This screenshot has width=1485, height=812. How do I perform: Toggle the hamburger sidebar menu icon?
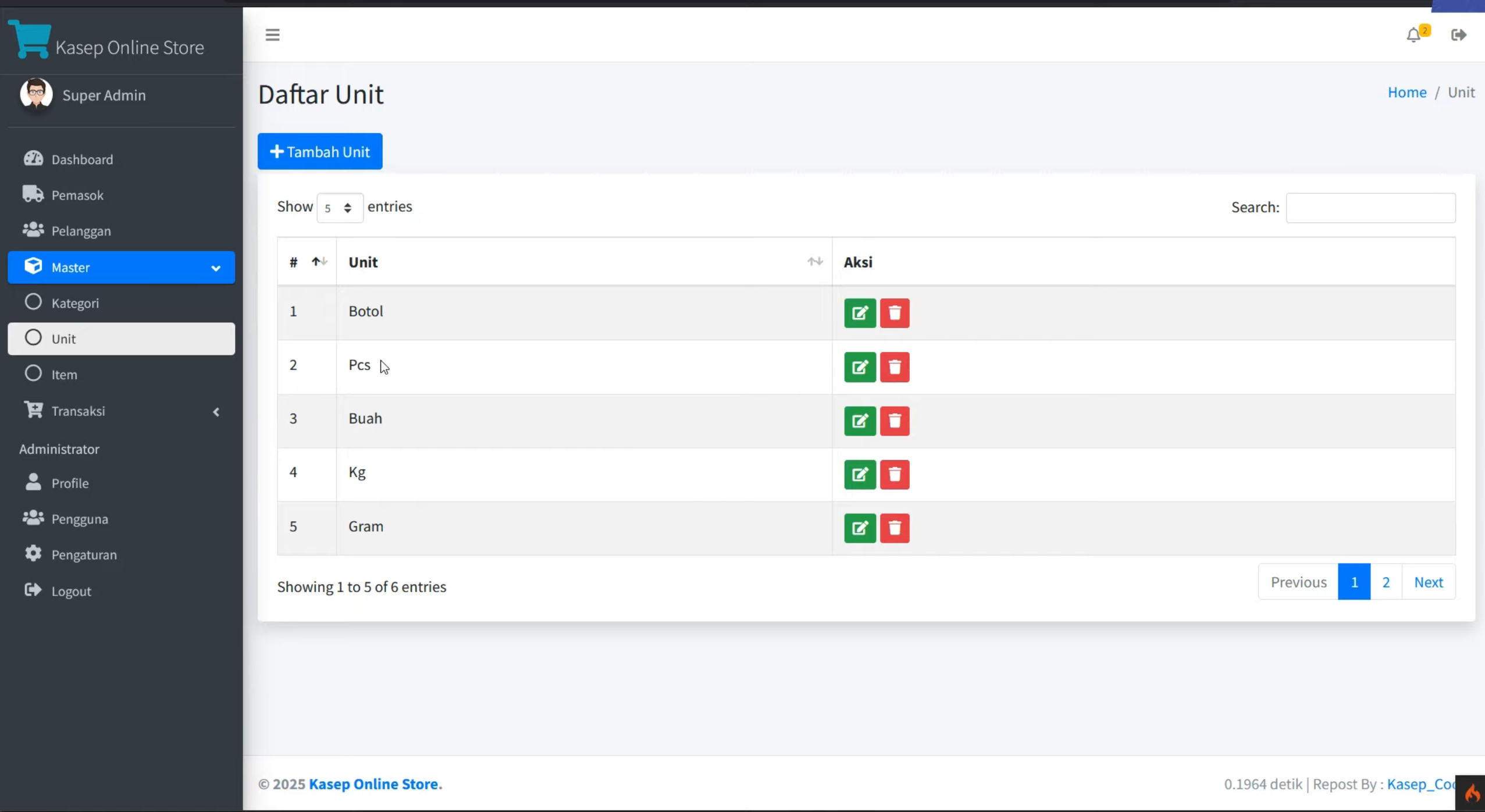click(x=272, y=35)
